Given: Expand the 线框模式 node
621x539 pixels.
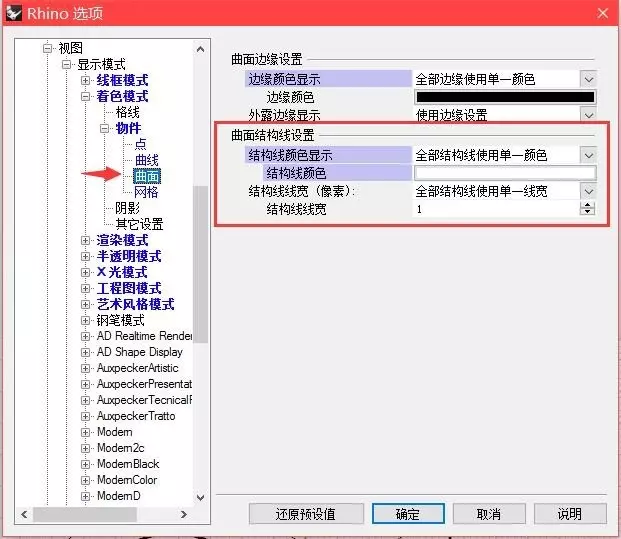Looking at the screenshot, I should pyautogui.click(x=85, y=80).
